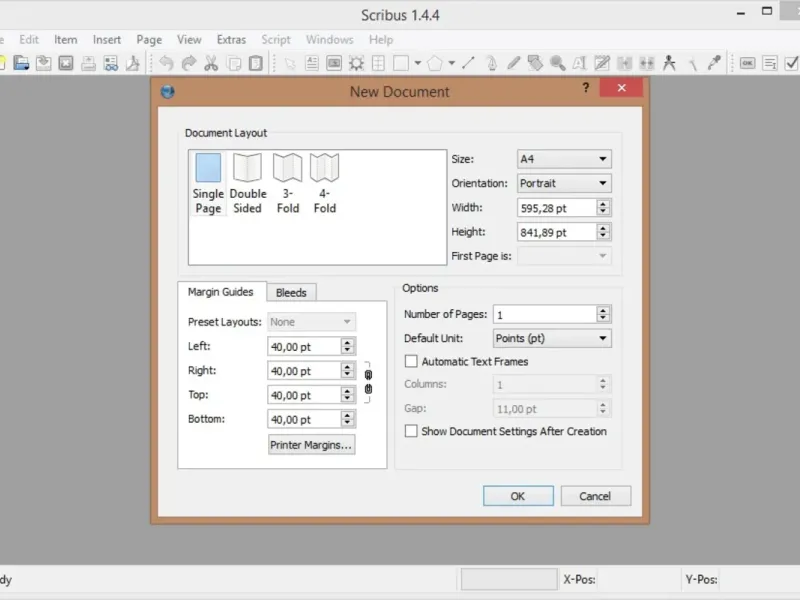
Task: Open the Orientation dropdown showing Portrait
Action: click(564, 183)
